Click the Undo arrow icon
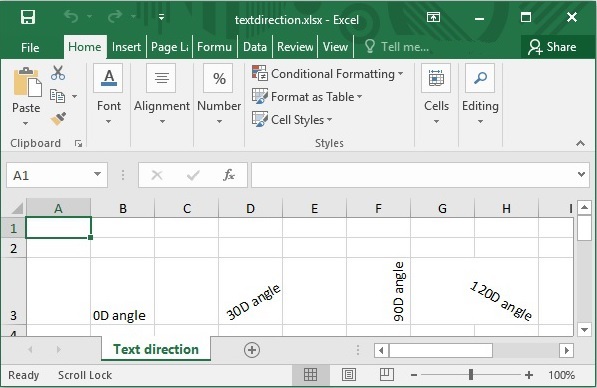Screen dimensions: 597x388 [x=71, y=17]
